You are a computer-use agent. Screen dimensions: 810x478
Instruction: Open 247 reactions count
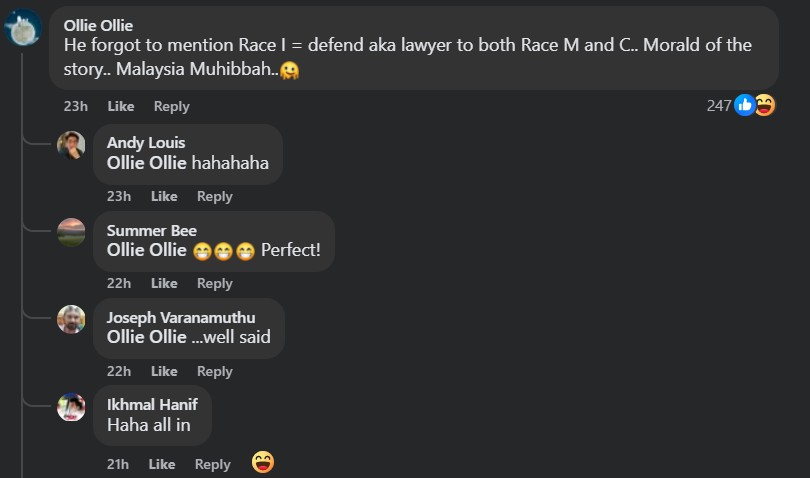(719, 106)
